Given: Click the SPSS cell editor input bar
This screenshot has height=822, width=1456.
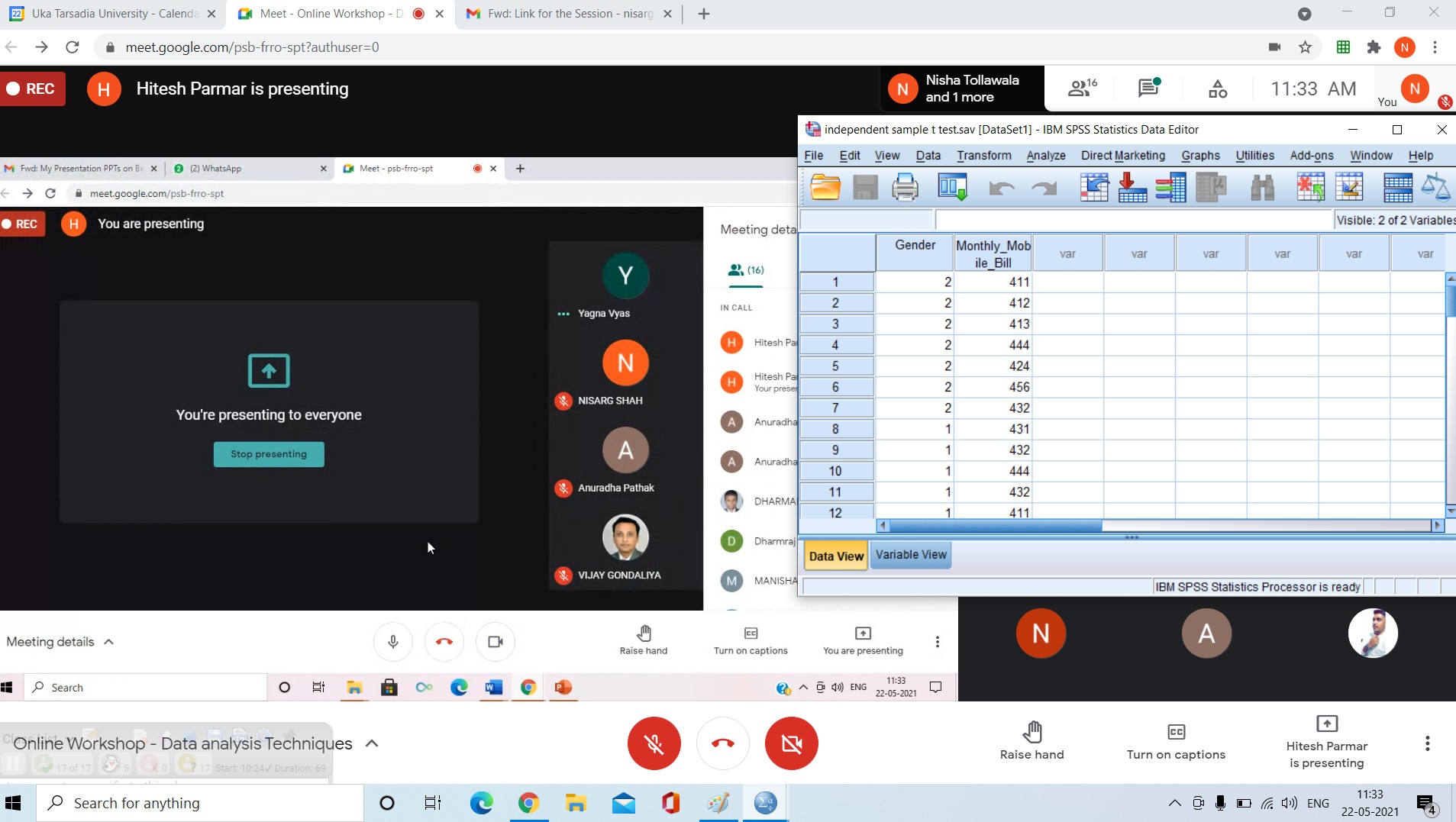Looking at the screenshot, I should [x=1134, y=221].
